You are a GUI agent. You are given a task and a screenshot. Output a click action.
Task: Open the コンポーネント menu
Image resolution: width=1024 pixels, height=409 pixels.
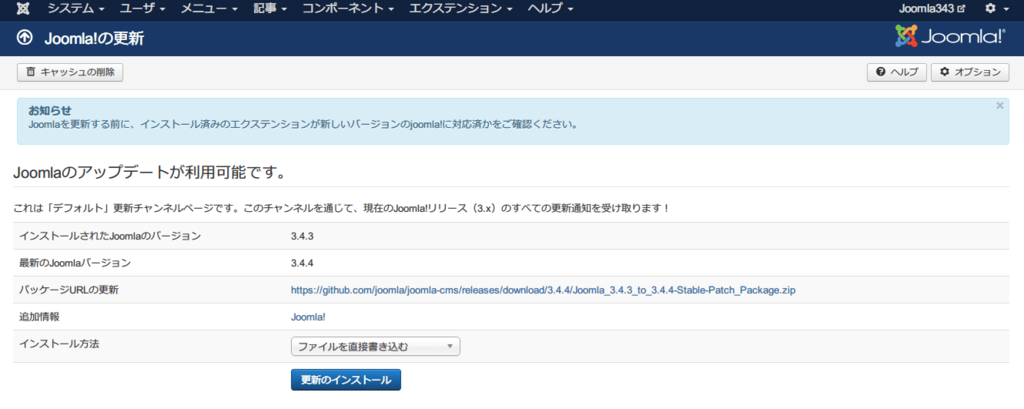click(x=348, y=9)
